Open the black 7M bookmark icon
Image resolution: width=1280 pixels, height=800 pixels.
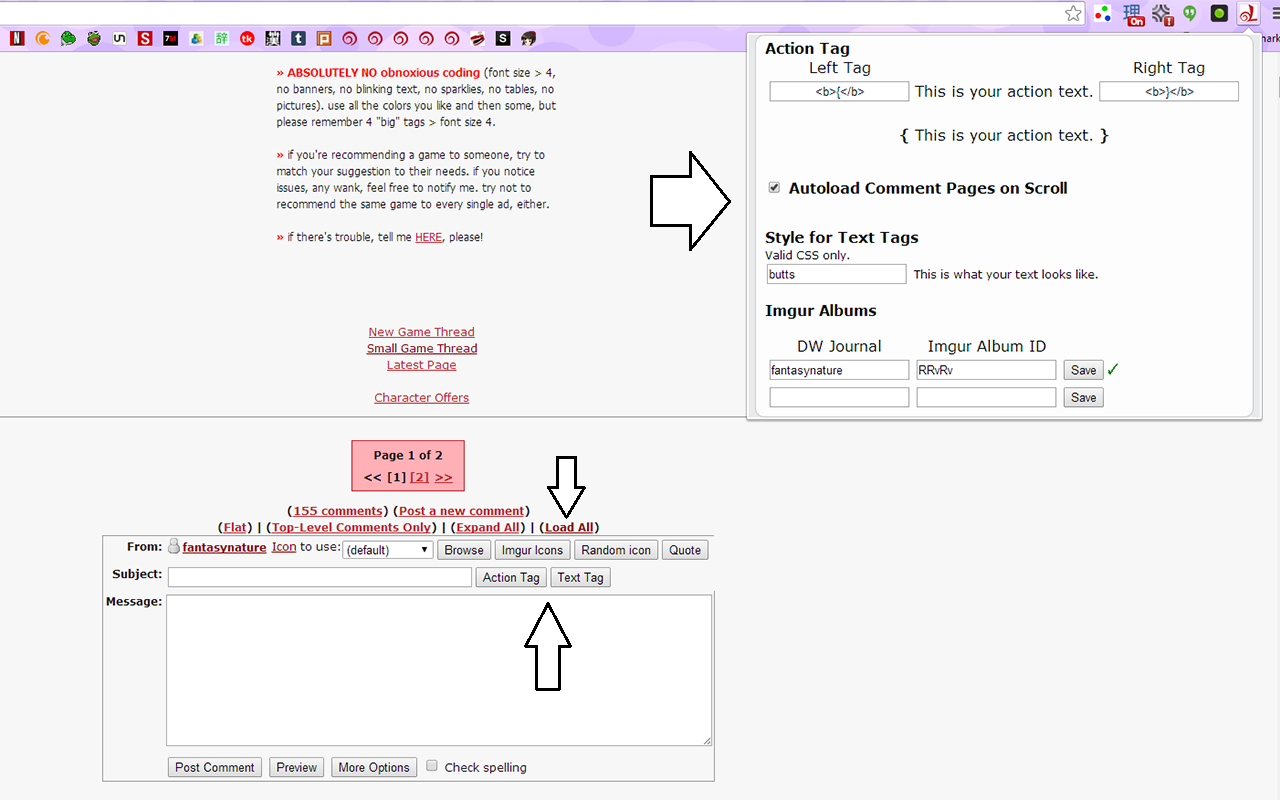coord(171,39)
